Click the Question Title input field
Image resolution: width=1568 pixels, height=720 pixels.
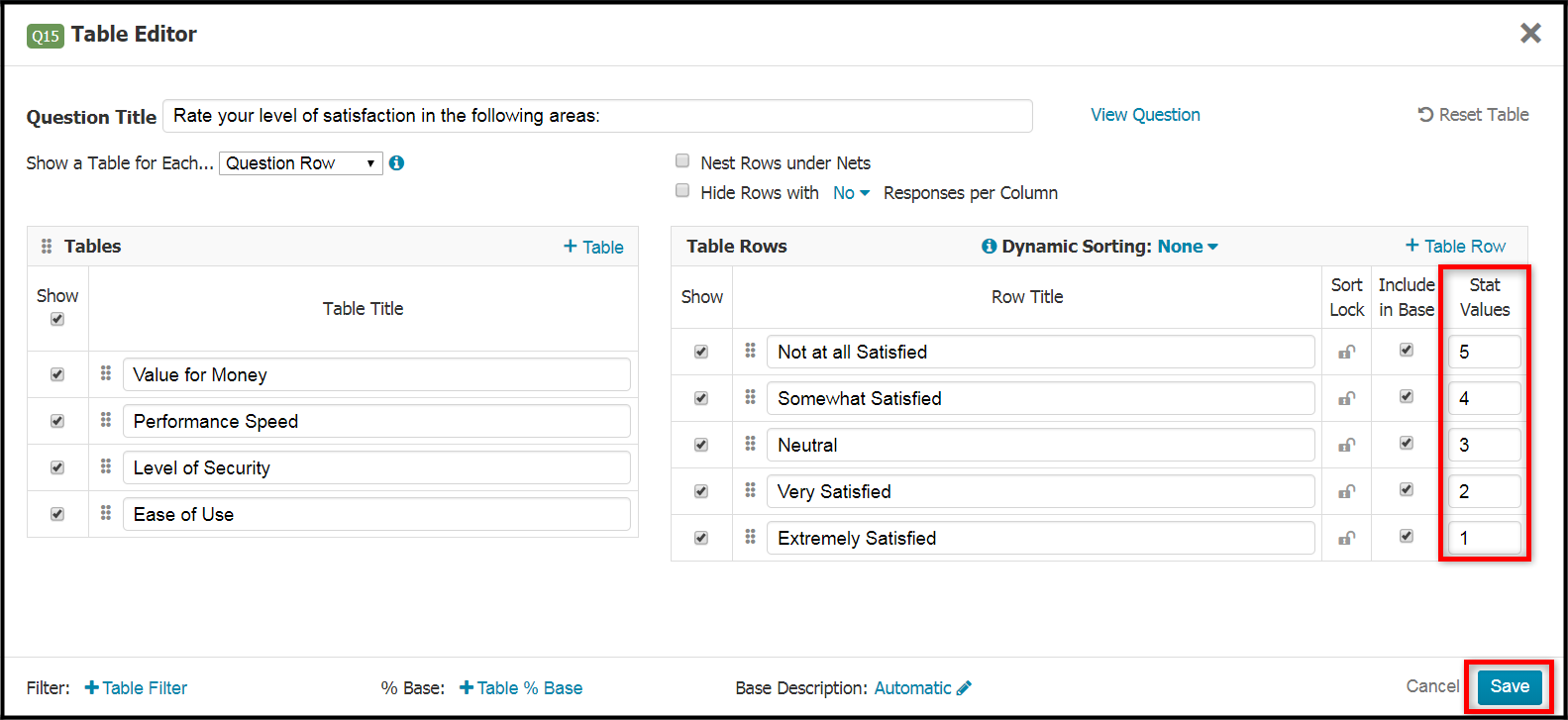[x=597, y=116]
